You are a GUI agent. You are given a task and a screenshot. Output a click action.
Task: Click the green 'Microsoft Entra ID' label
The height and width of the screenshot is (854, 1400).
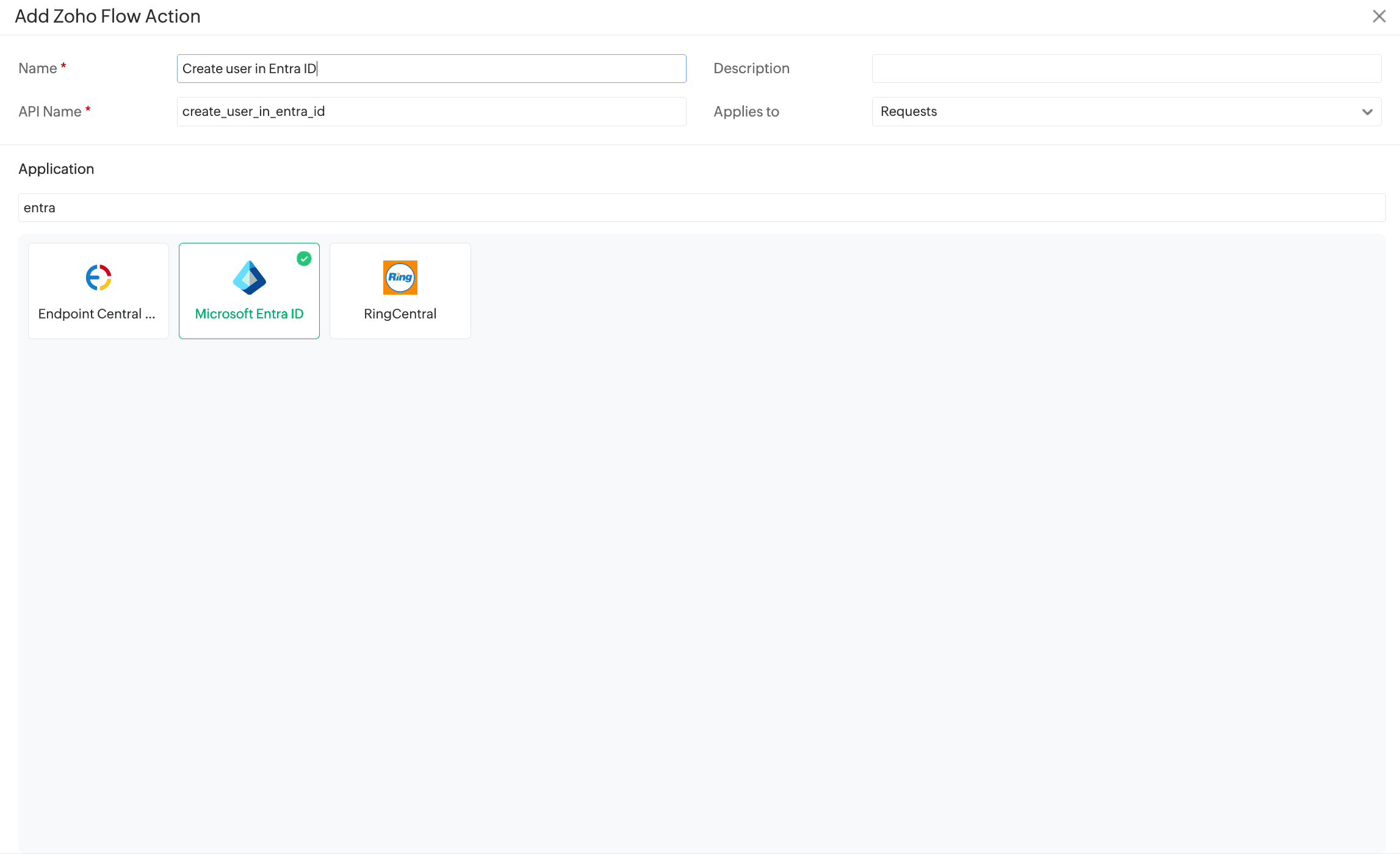(x=249, y=314)
